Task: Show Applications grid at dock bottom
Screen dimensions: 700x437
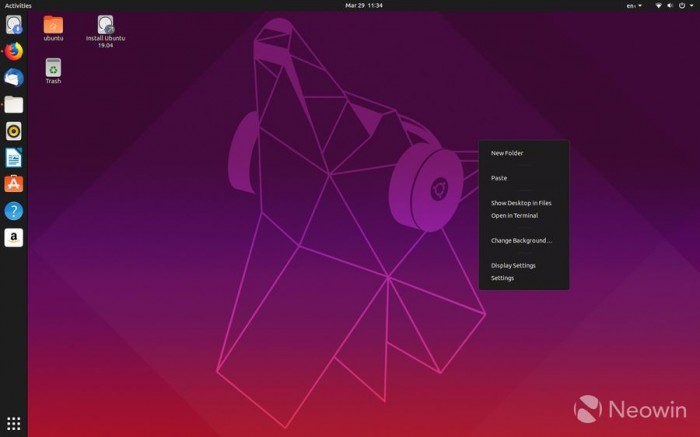Action: pos(13,423)
